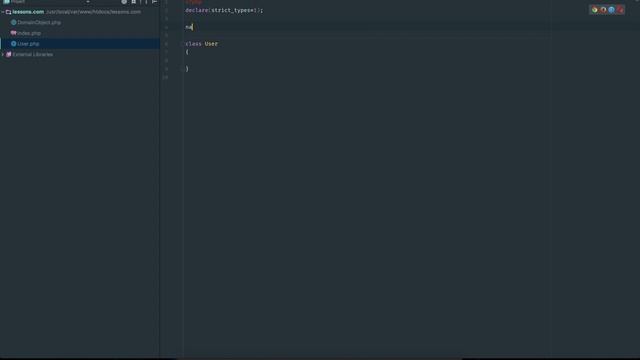The image size is (640, 360).
Task: Click the opening brace of class User
Action: pyautogui.click(x=187, y=52)
